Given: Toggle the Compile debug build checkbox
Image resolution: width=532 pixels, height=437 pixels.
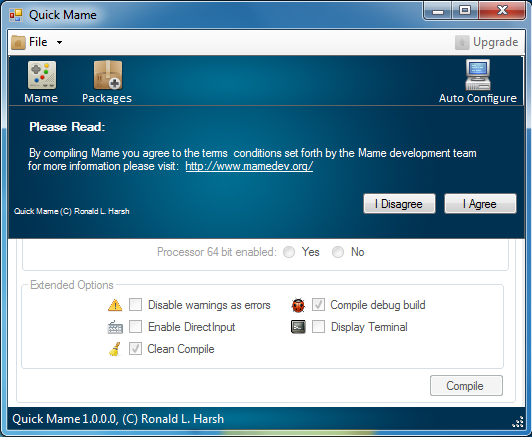Looking at the screenshot, I should tap(318, 305).
